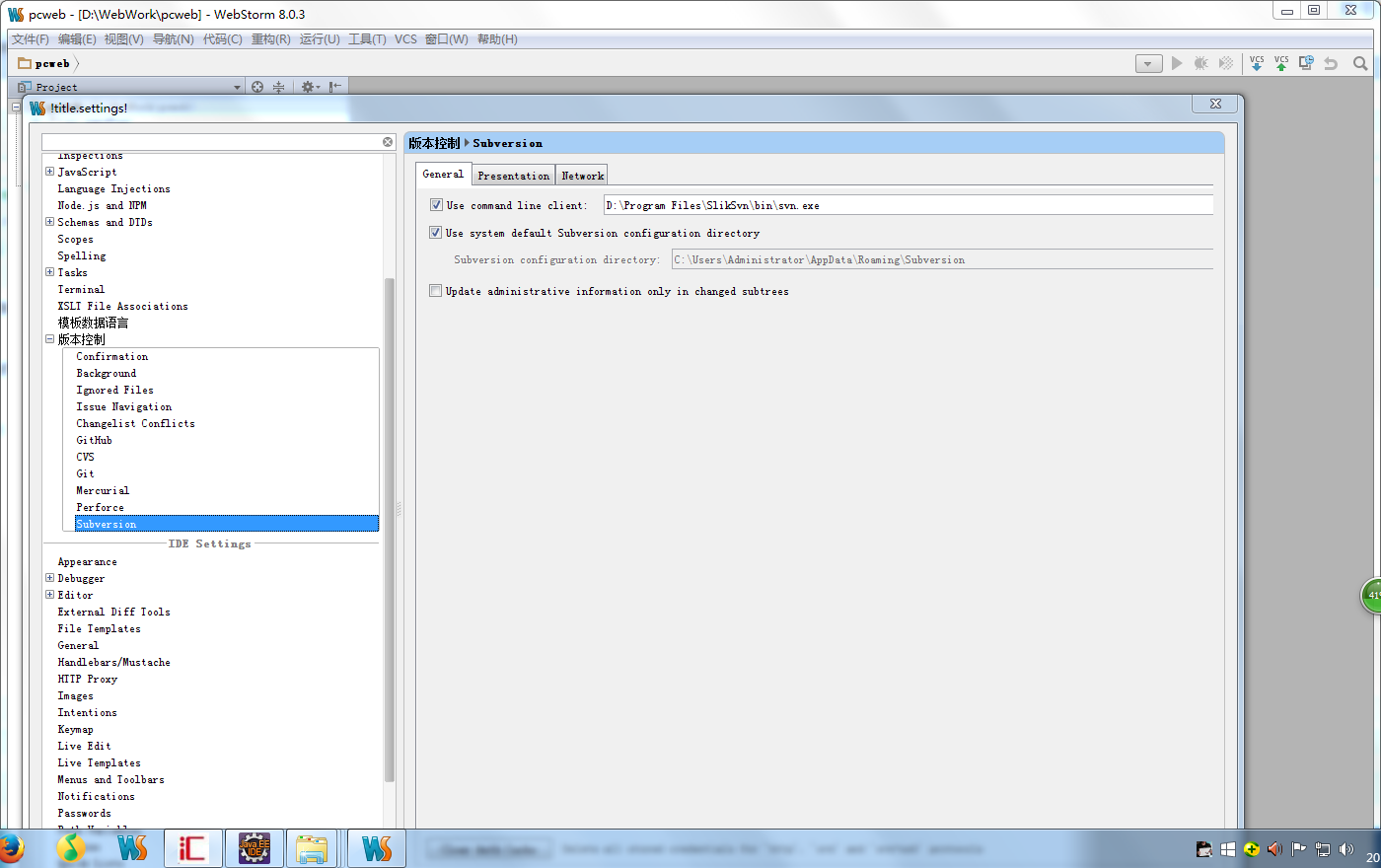Open the yellow-green browser taskbar icon
1381x868 pixels.
click(x=71, y=848)
